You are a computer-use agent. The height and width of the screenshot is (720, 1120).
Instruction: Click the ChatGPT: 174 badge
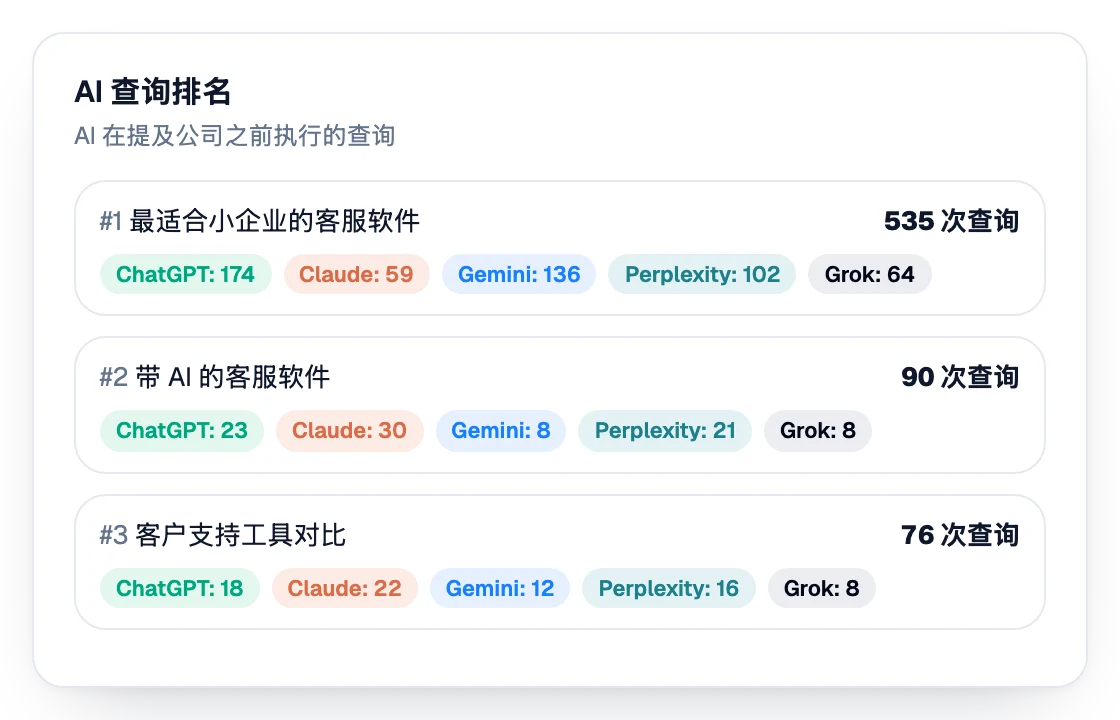(186, 274)
